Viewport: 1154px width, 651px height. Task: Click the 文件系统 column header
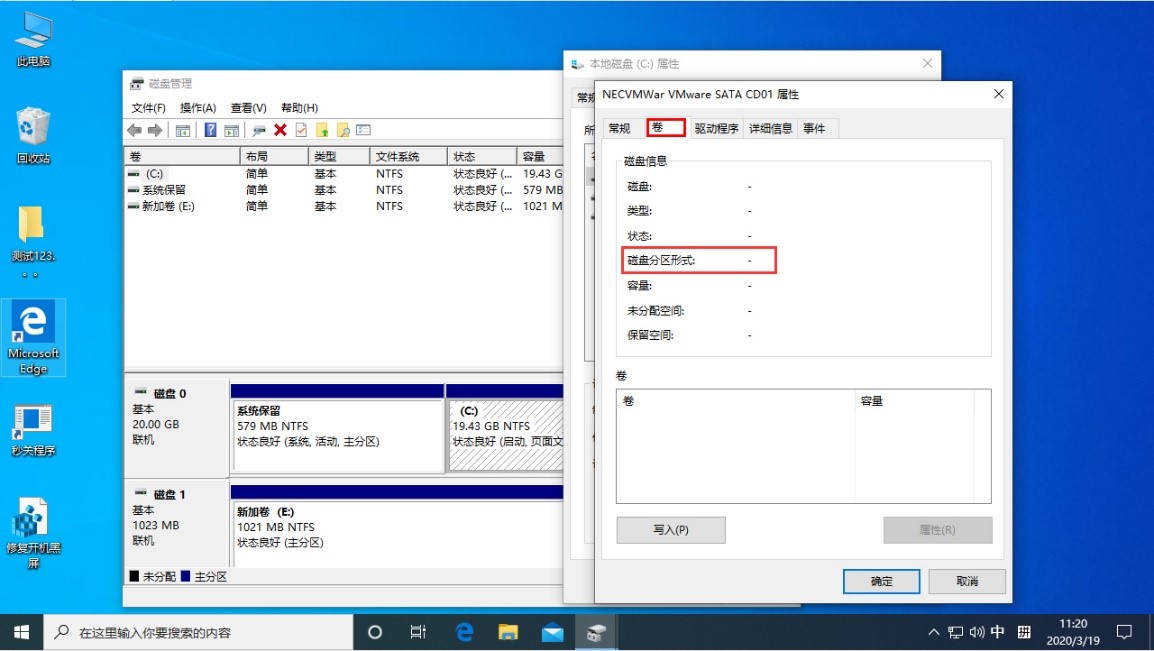point(408,157)
